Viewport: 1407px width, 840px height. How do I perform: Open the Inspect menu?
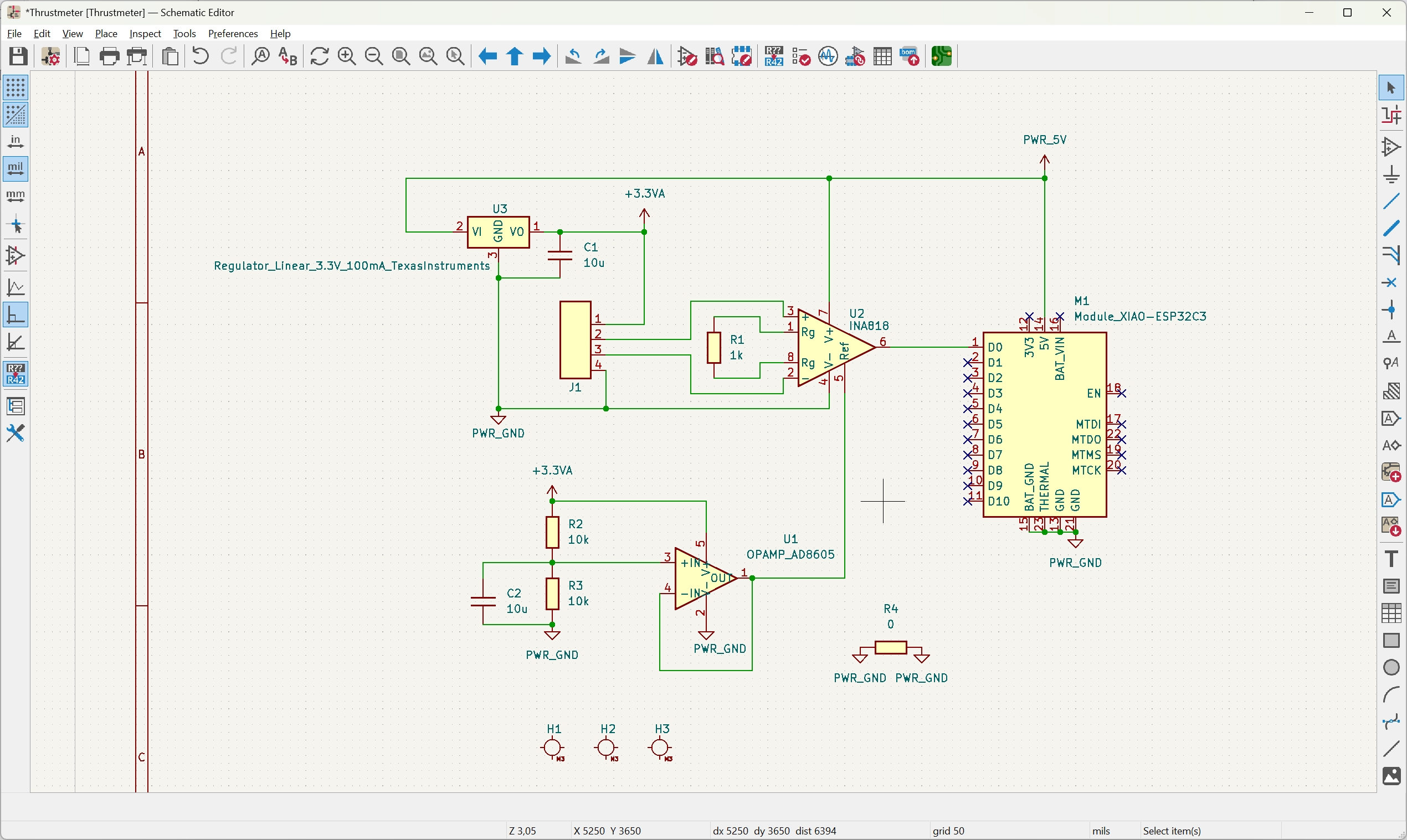click(145, 33)
